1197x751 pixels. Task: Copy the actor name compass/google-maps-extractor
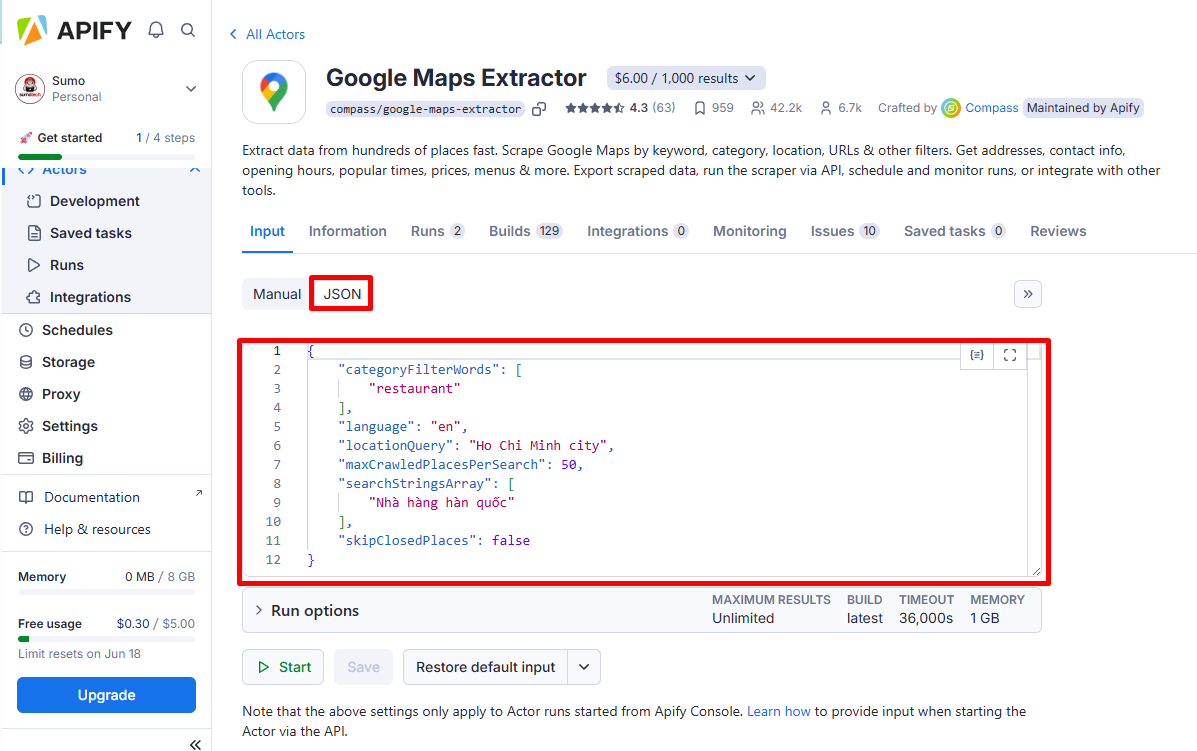[539, 108]
